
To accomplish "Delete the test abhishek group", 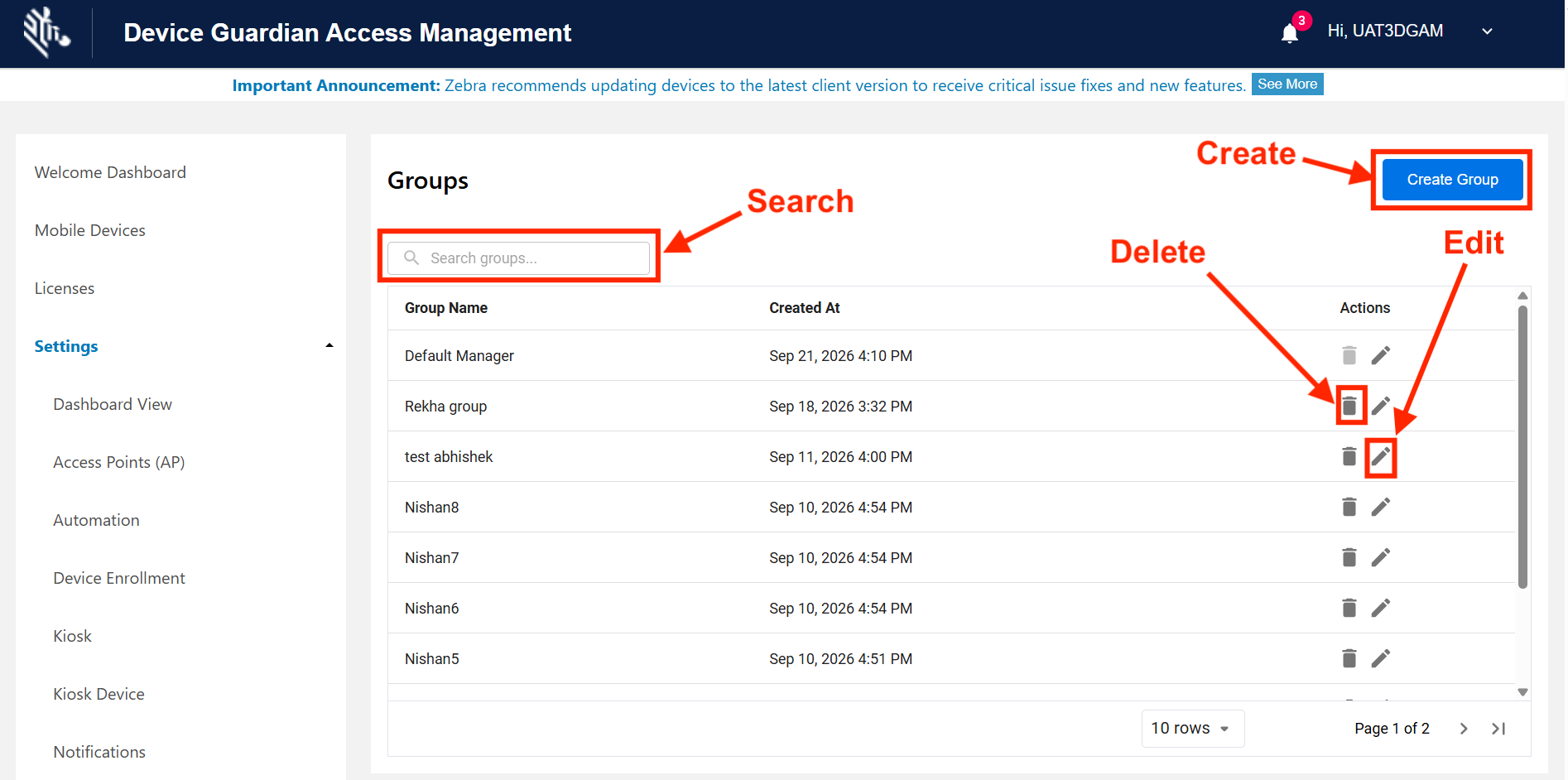I will coord(1349,456).
